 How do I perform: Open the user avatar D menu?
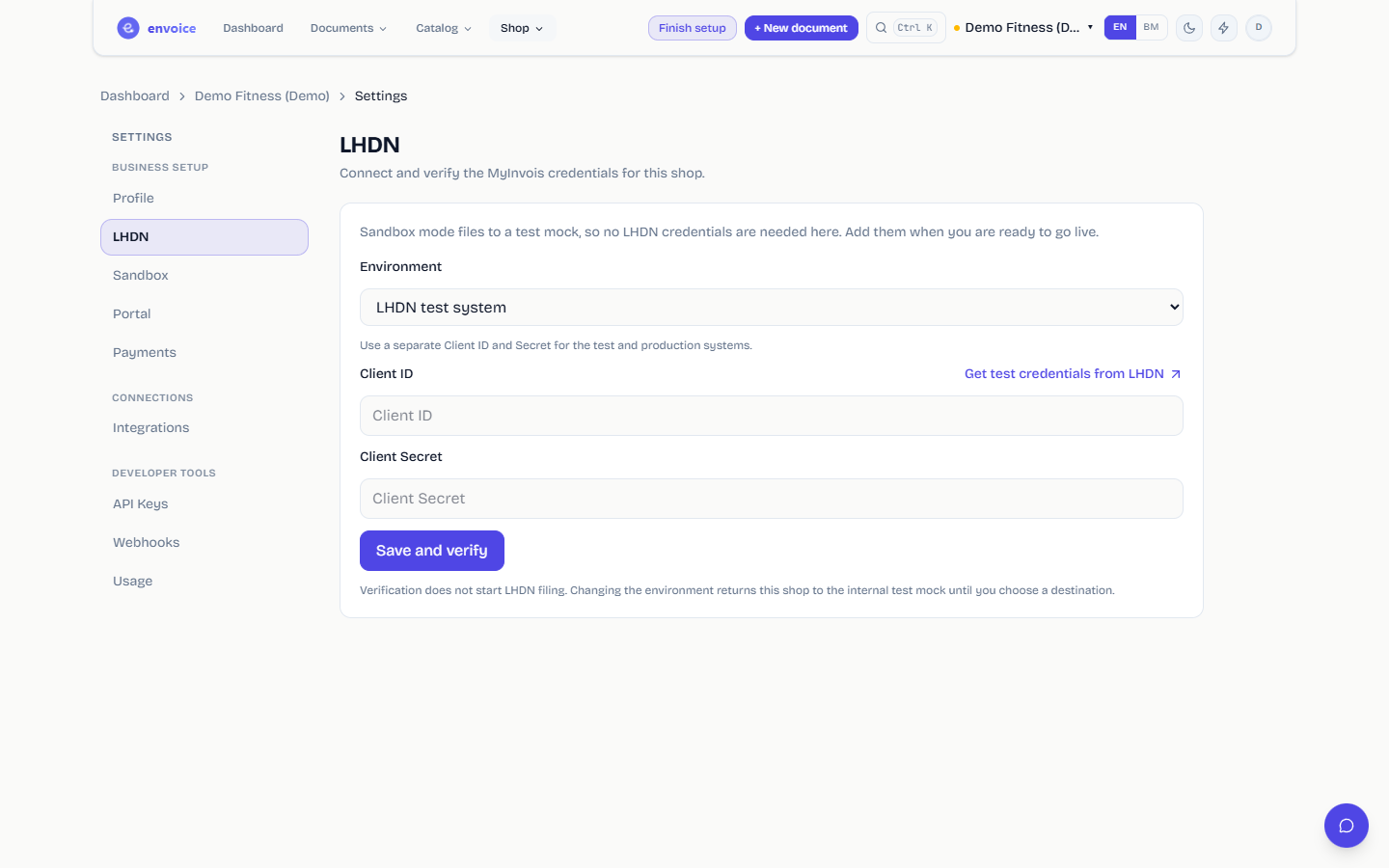1259,28
